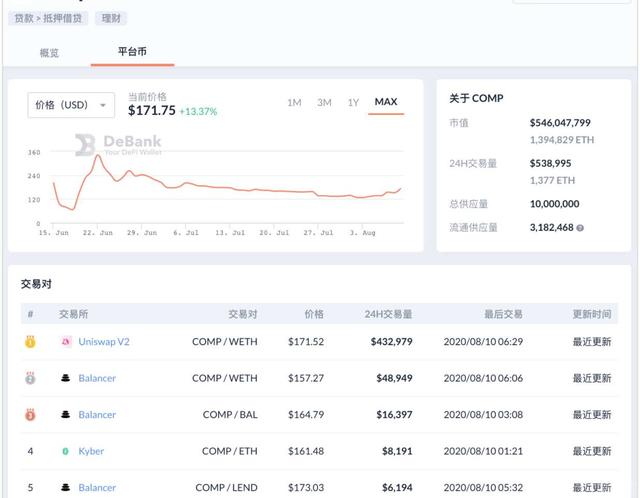640x498 pixels.
Task: Click the rank number 5 cell
Action: click(30, 487)
